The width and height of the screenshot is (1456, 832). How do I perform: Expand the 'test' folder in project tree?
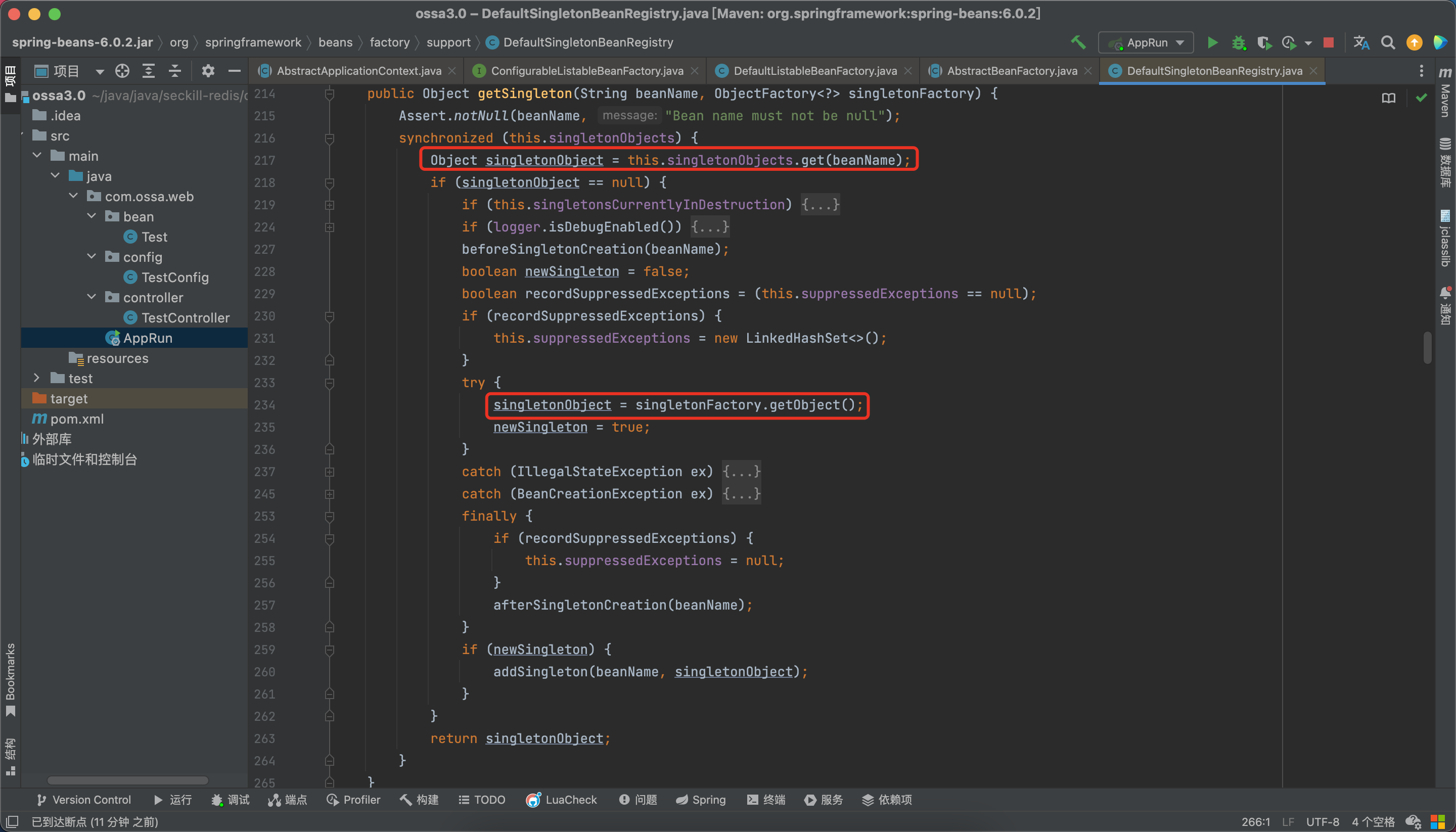pos(35,378)
